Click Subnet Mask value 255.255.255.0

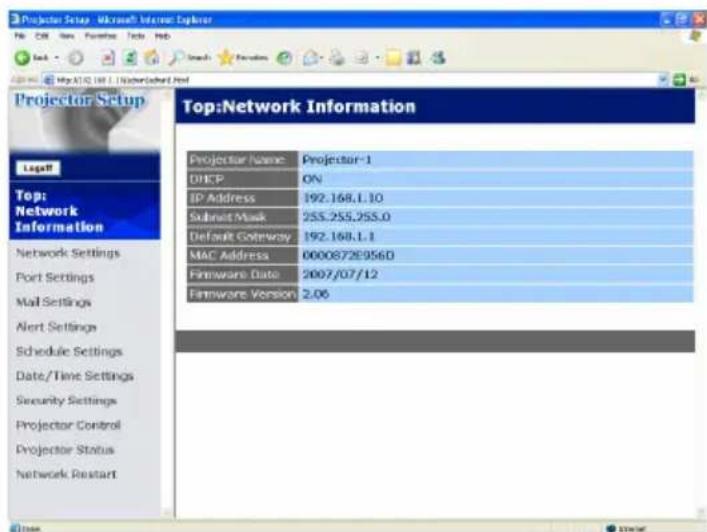click(x=346, y=217)
